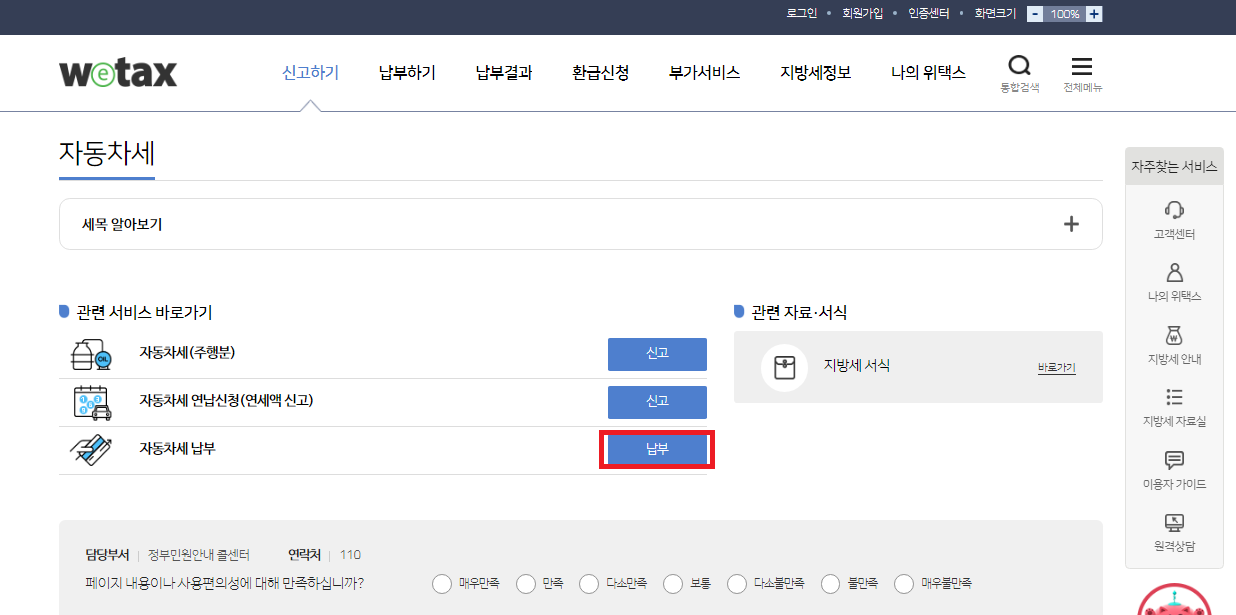Open the 납부하기 menu
Viewport: 1236px width, 615px height.
pyautogui.click(x=406, y=72)
